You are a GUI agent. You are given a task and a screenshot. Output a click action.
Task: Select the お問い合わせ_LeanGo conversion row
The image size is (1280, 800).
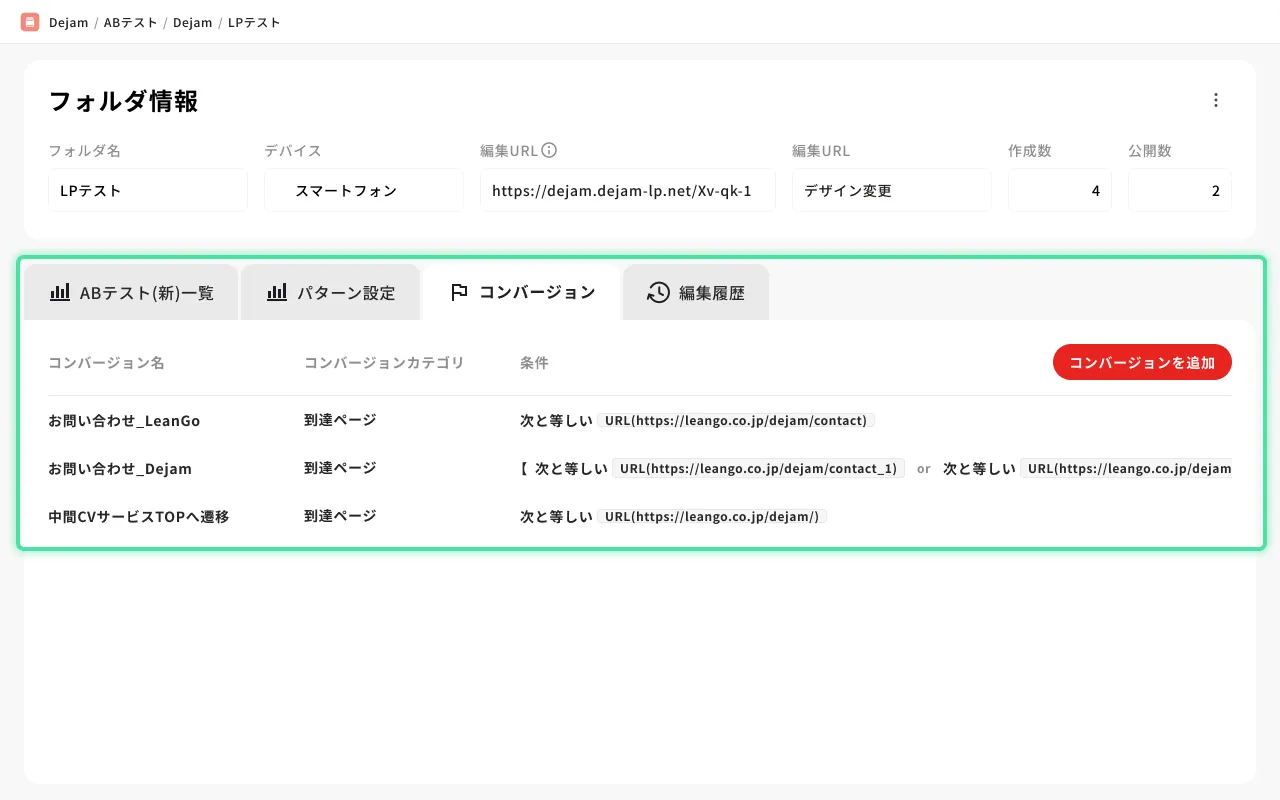[x=124, y=421]
